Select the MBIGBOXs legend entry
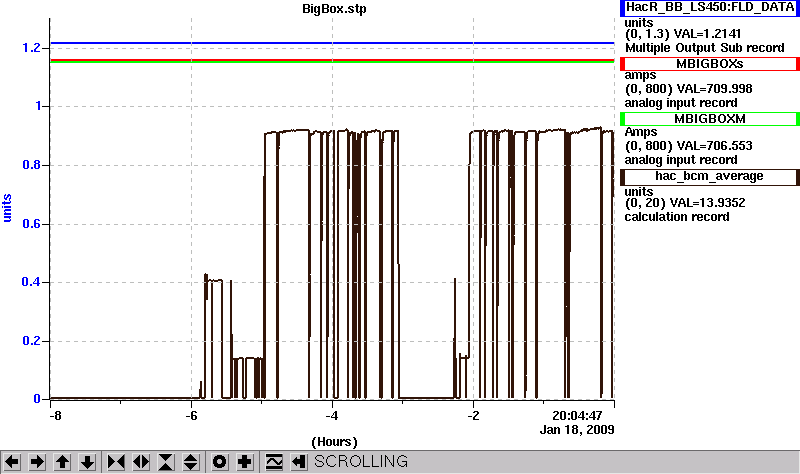 point(710,64)
